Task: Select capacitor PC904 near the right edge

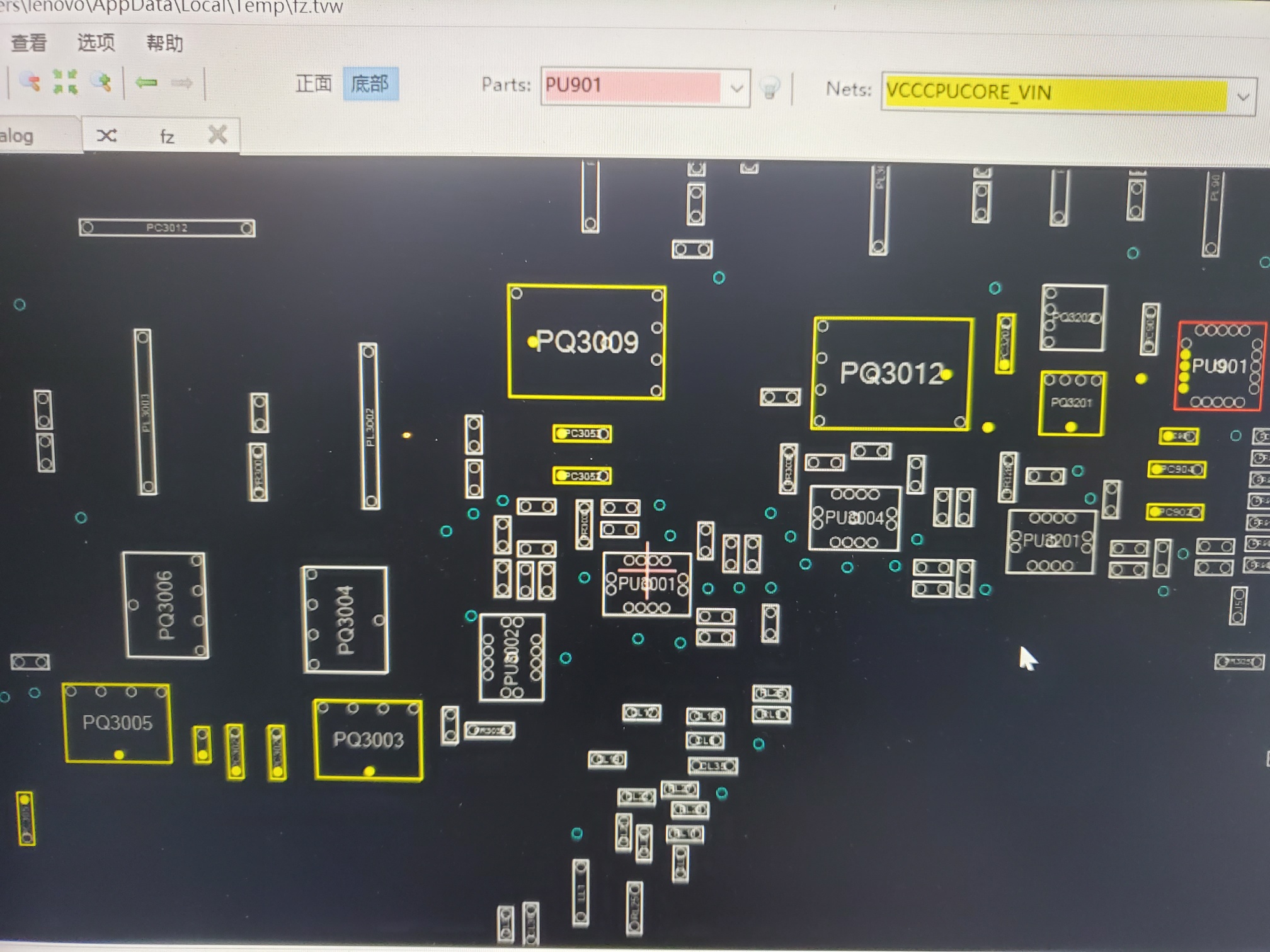Action: [x=1177, y=469]
